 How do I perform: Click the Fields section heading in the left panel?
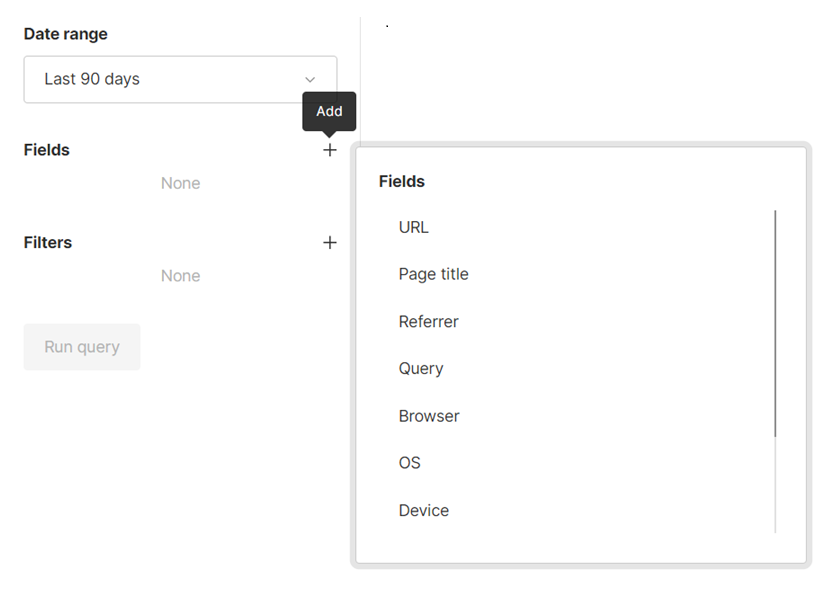pyautogui.click(x=47, y=150)
